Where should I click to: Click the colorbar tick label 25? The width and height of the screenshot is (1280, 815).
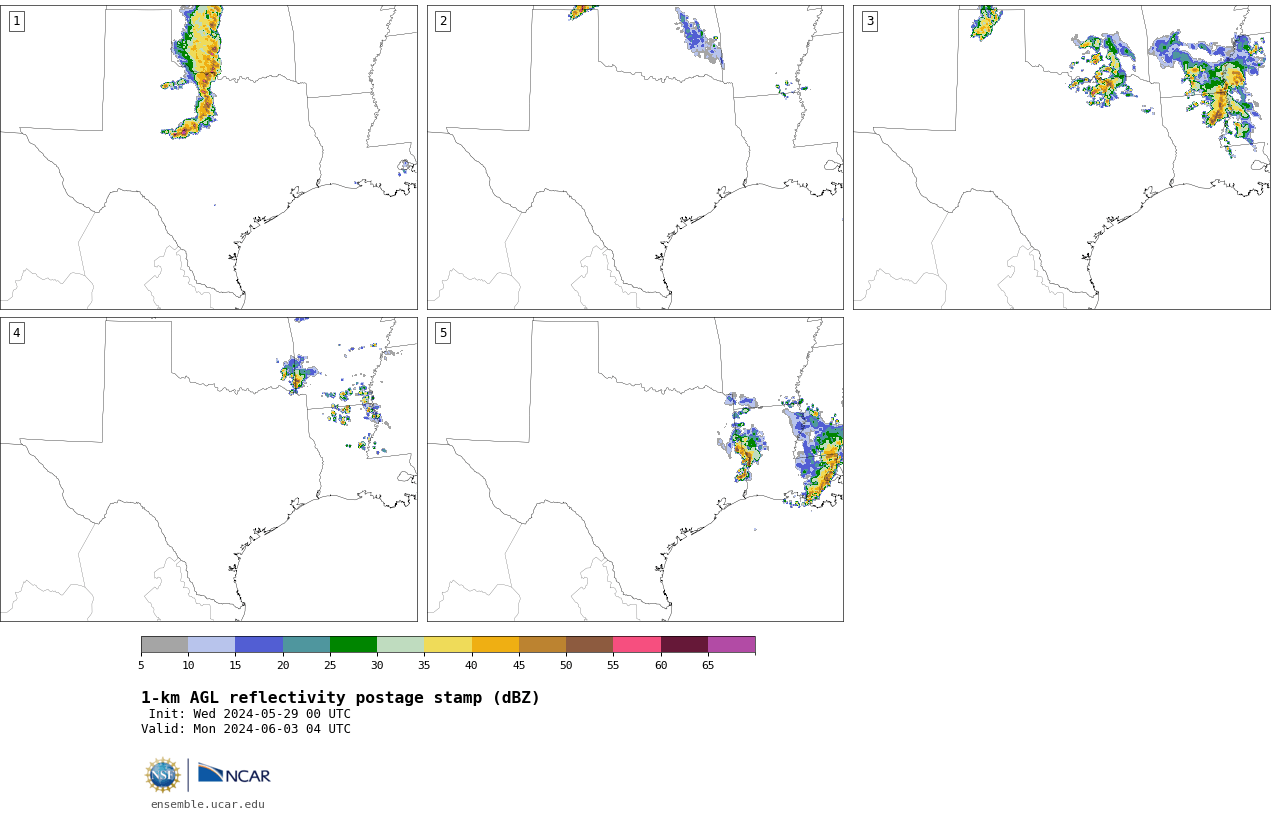330,665
